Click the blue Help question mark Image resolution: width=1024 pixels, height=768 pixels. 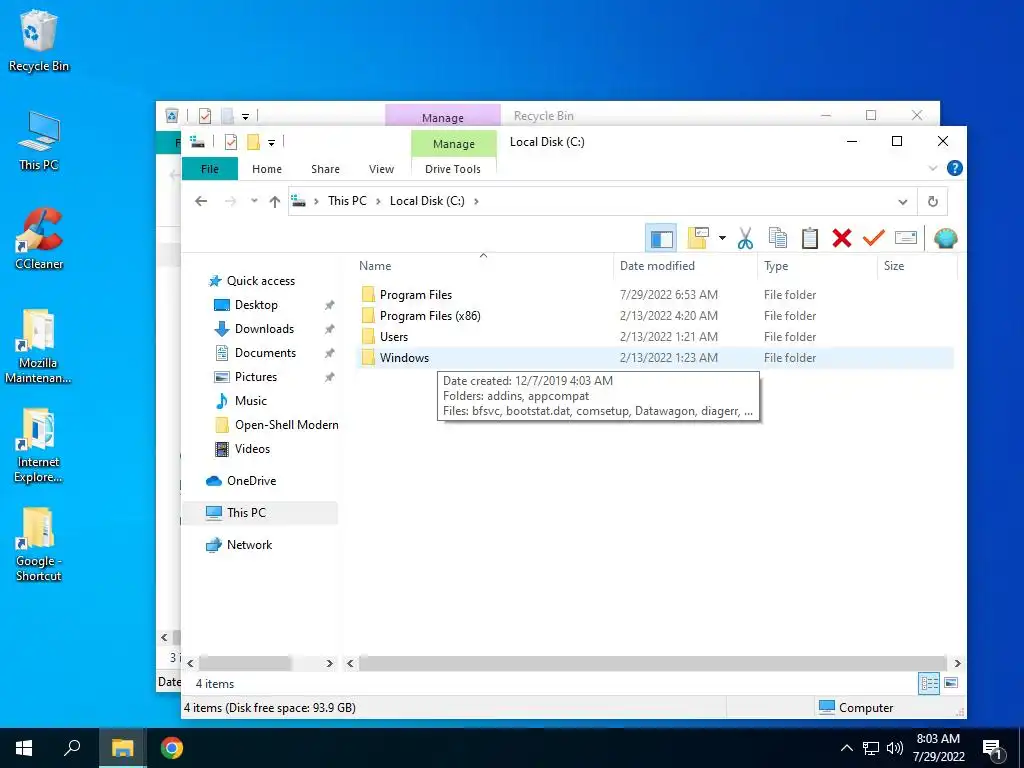[954, 168]
